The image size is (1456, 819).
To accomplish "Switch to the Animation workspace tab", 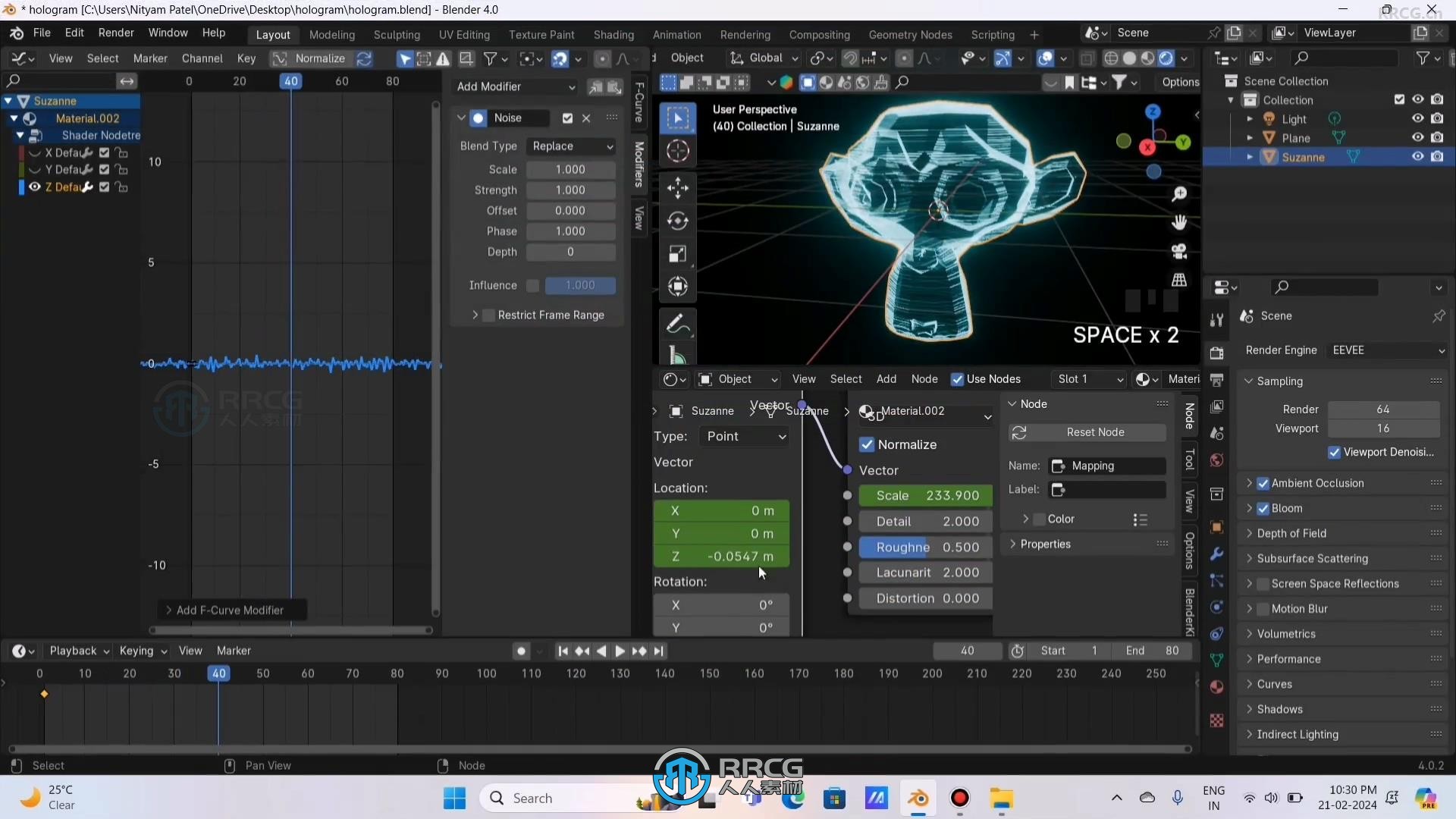I will coord(675,33).
